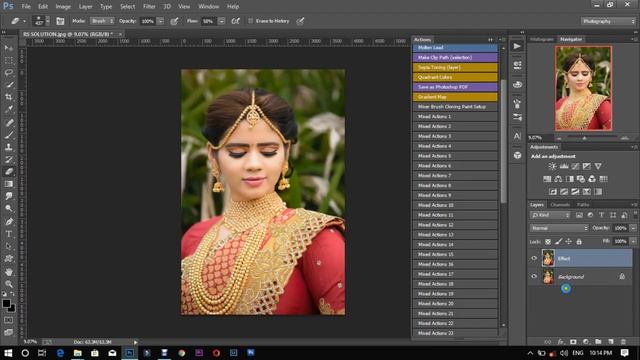Delete layer with the trash icon

623,342
